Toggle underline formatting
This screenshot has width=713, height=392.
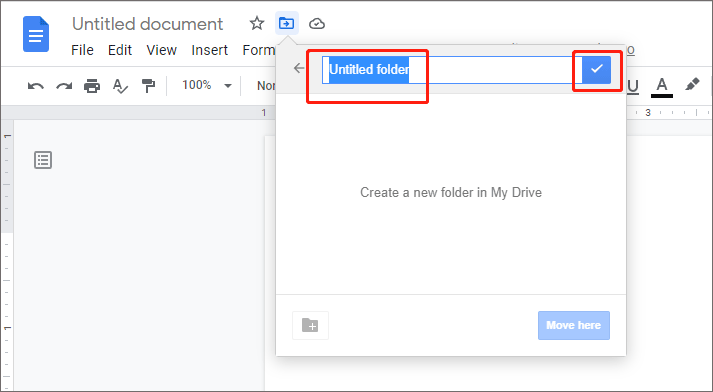coord(633,86)
